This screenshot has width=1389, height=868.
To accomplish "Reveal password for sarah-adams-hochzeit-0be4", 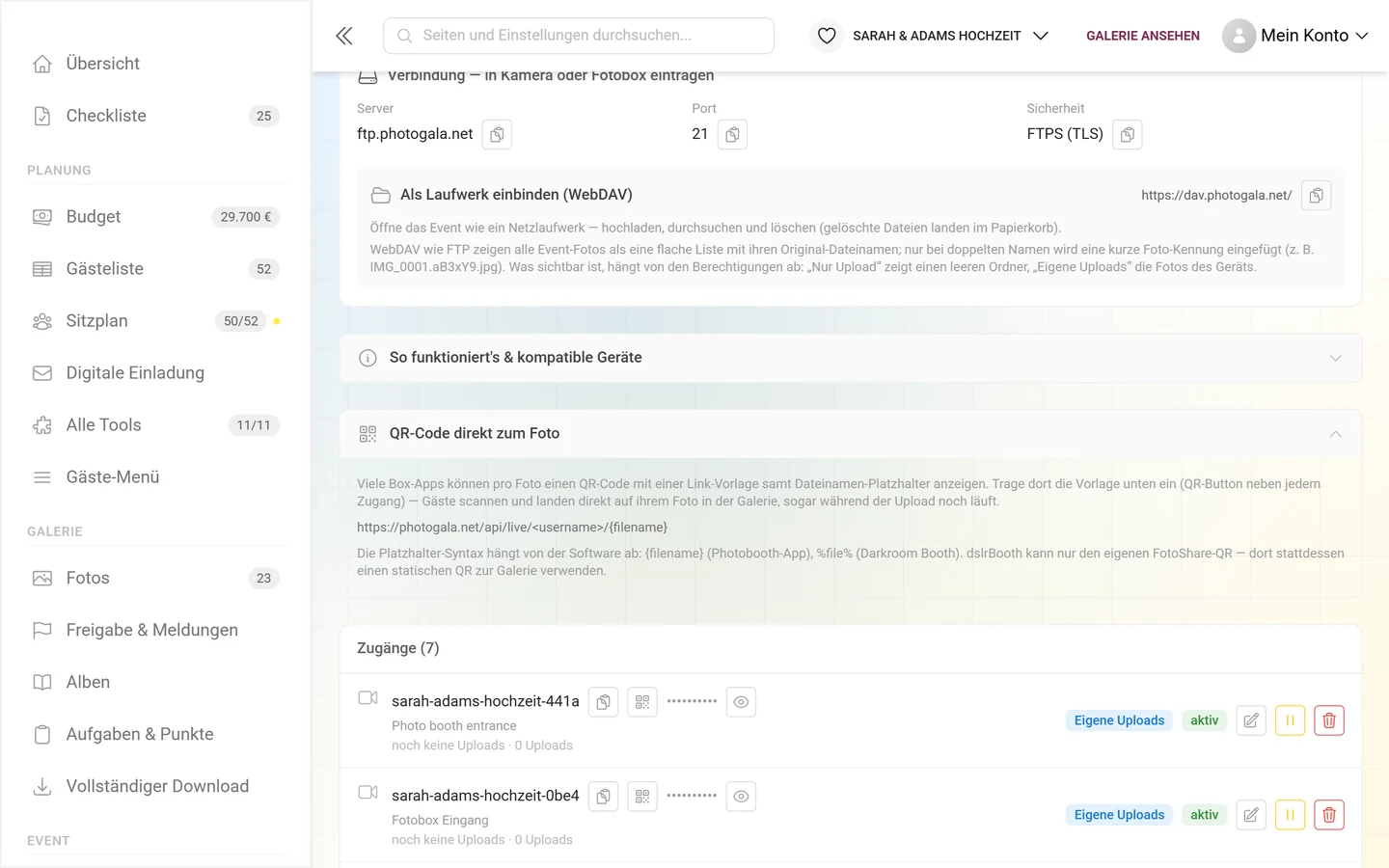I will pyautogui.click(x=741, y=797).
